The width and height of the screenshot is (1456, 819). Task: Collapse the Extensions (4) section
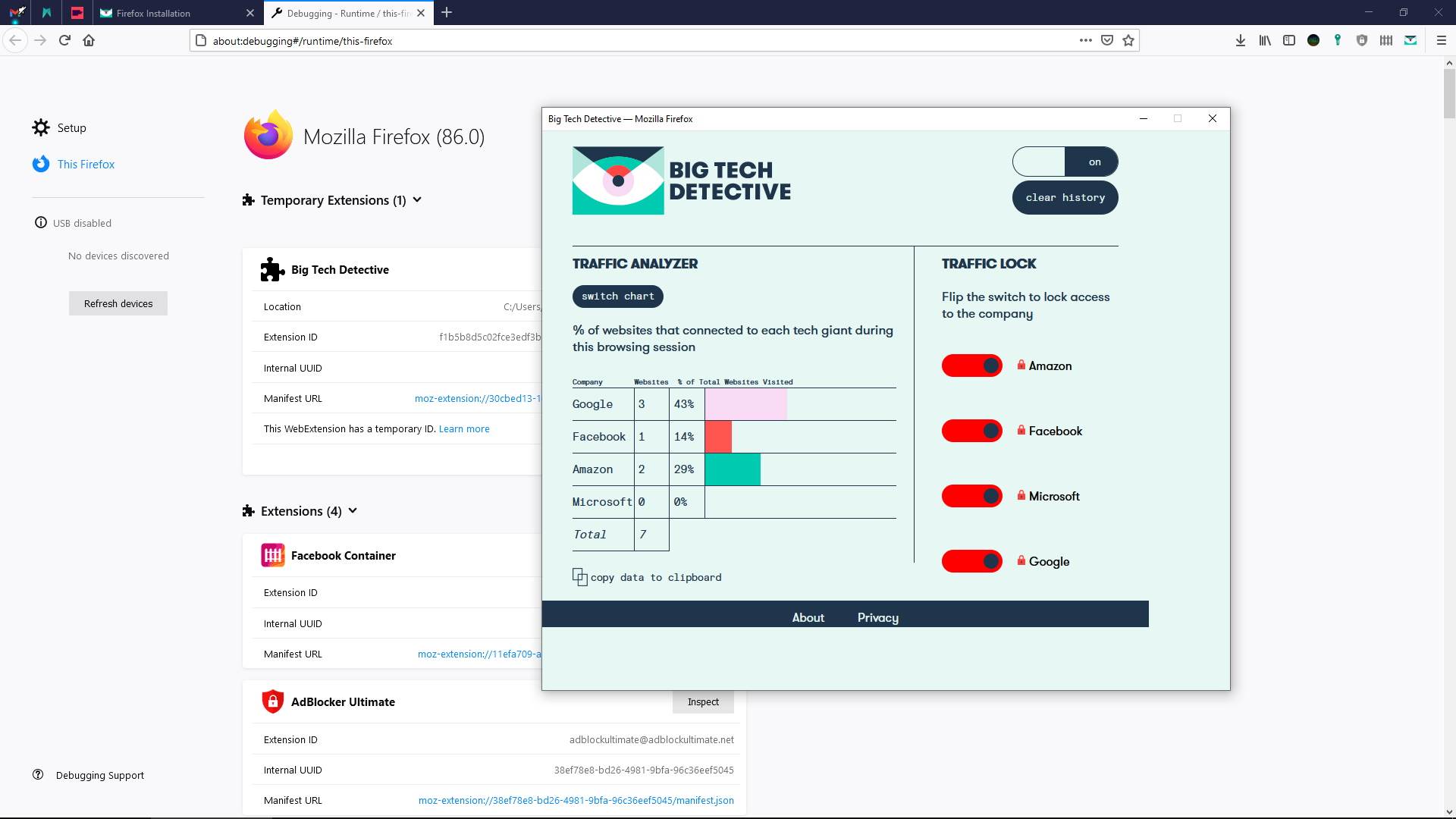(x=353, y=511)
